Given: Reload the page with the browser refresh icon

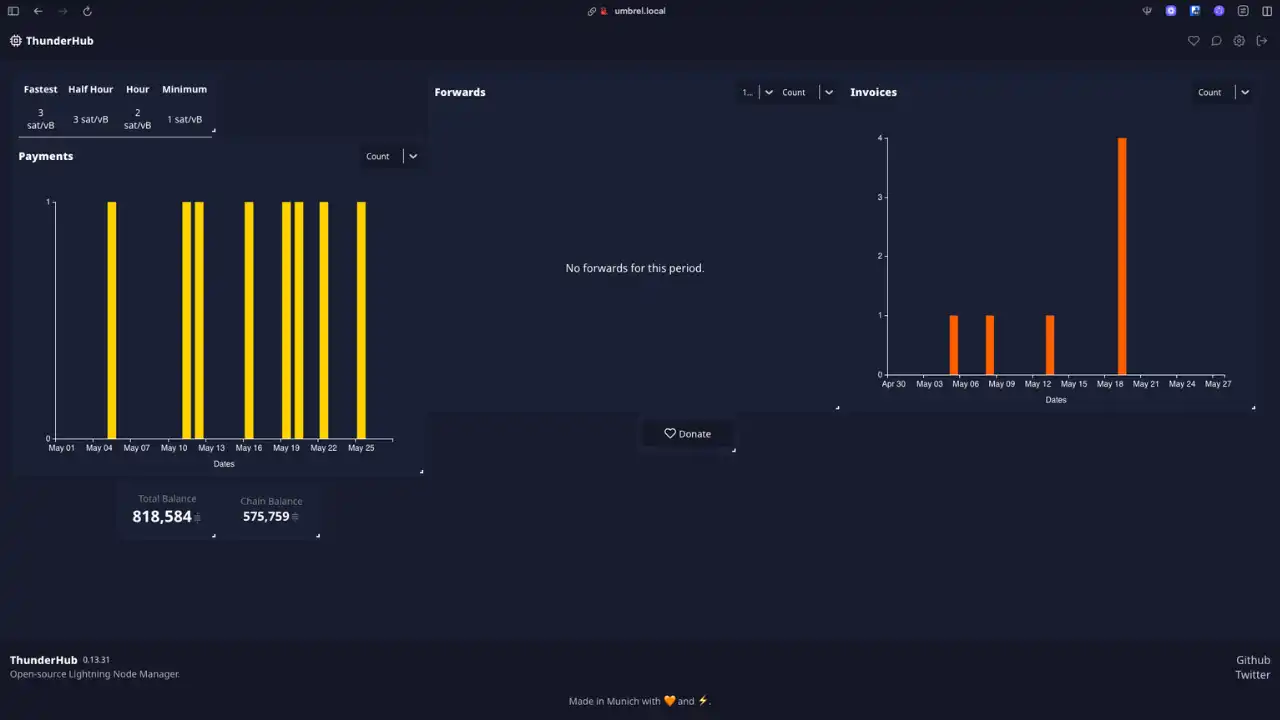Looking at the screenshot, I should [x=87, y=11].
